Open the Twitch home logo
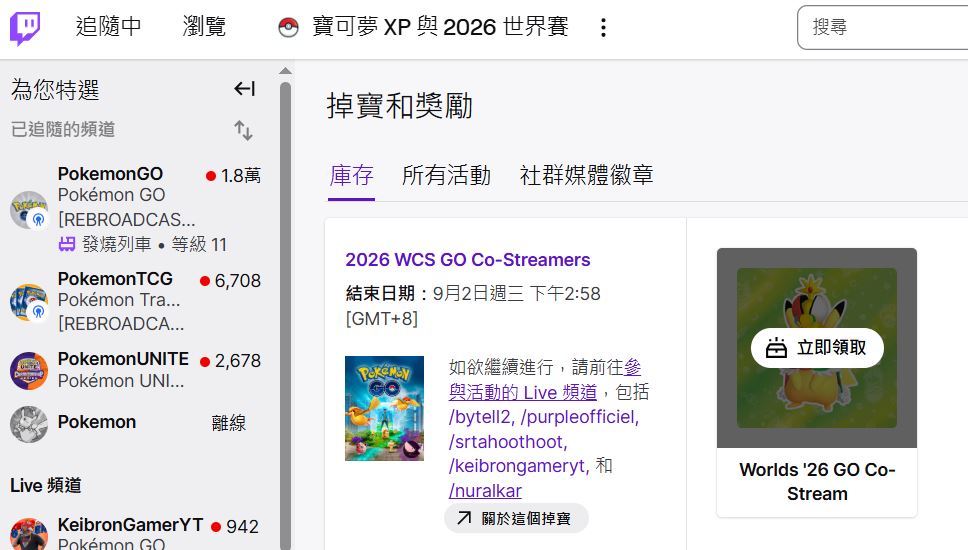This screenshot has width=968, height=550. coord(25,28)
